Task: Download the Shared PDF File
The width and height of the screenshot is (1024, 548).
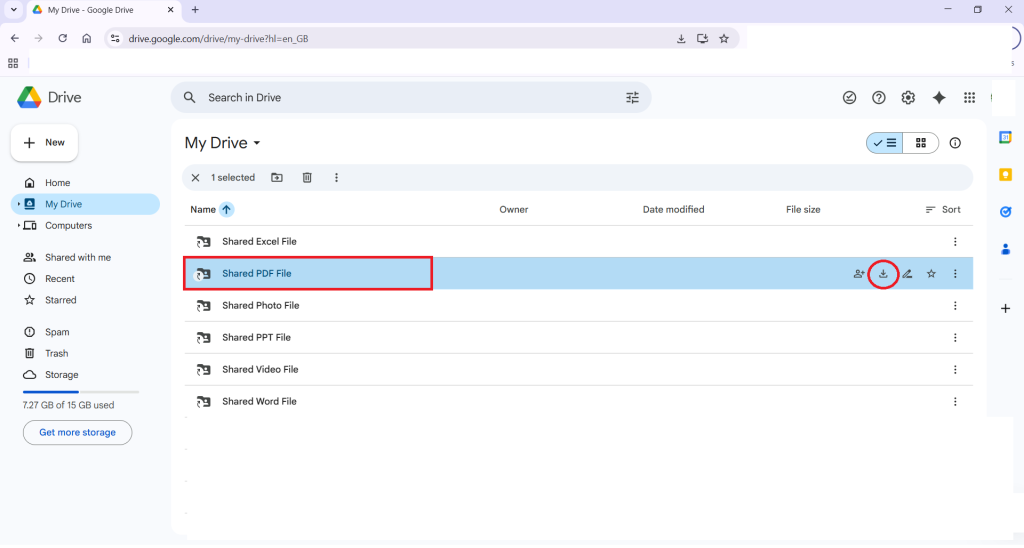Action: tap(883, 274)
